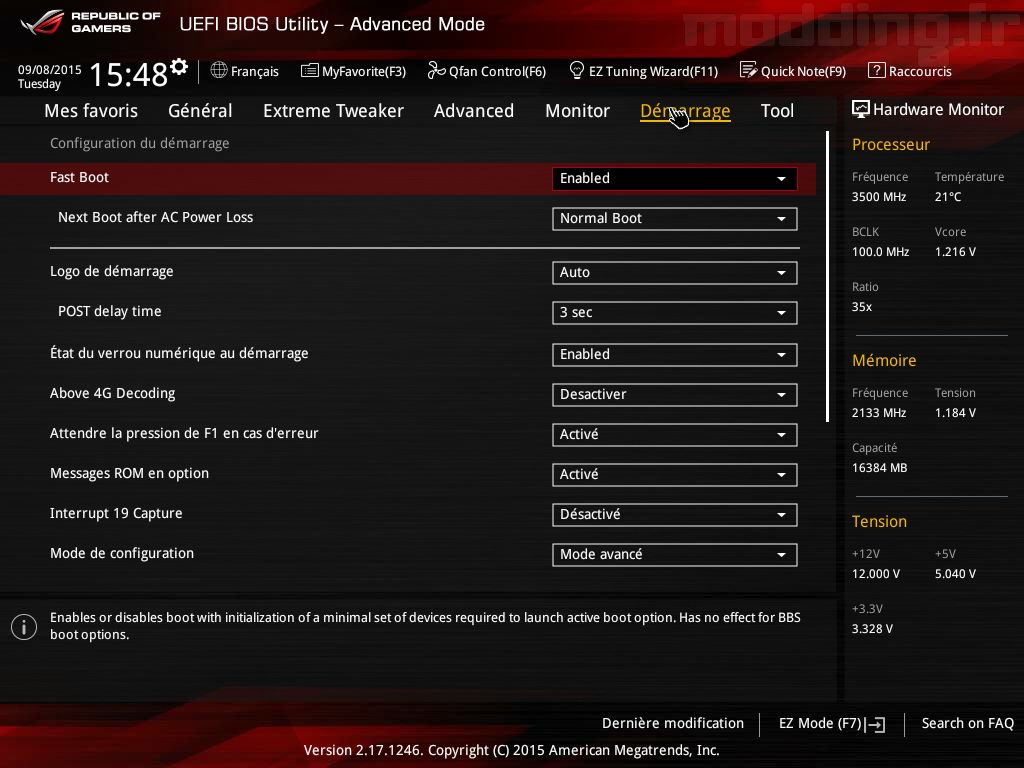1024x768 pixels.
Task: Click the Above 4G Decoding label
Action: pos(112,393)
